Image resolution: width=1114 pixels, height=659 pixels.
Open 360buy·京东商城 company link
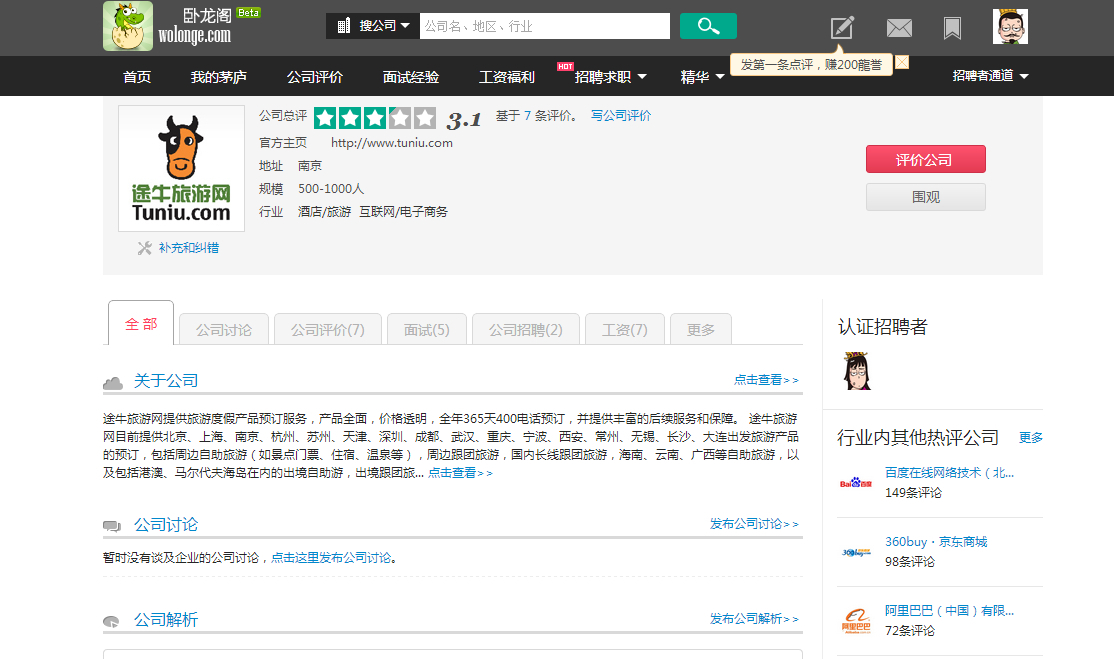tap(936, 542)
